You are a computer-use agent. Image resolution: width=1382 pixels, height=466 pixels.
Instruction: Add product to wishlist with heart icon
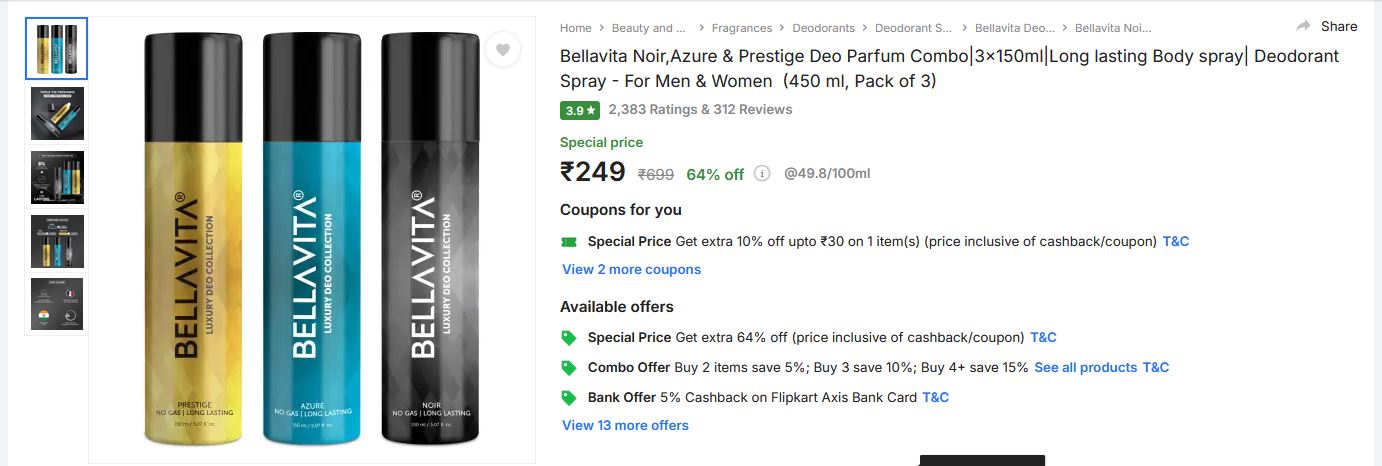point(503,50)
